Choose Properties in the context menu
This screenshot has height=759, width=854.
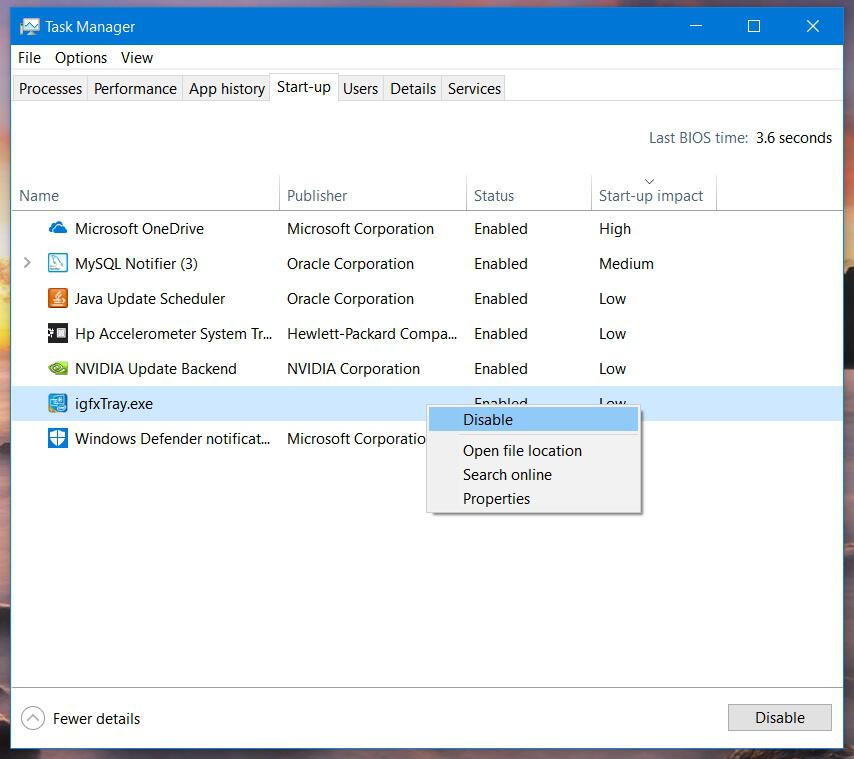pos(533,499)
